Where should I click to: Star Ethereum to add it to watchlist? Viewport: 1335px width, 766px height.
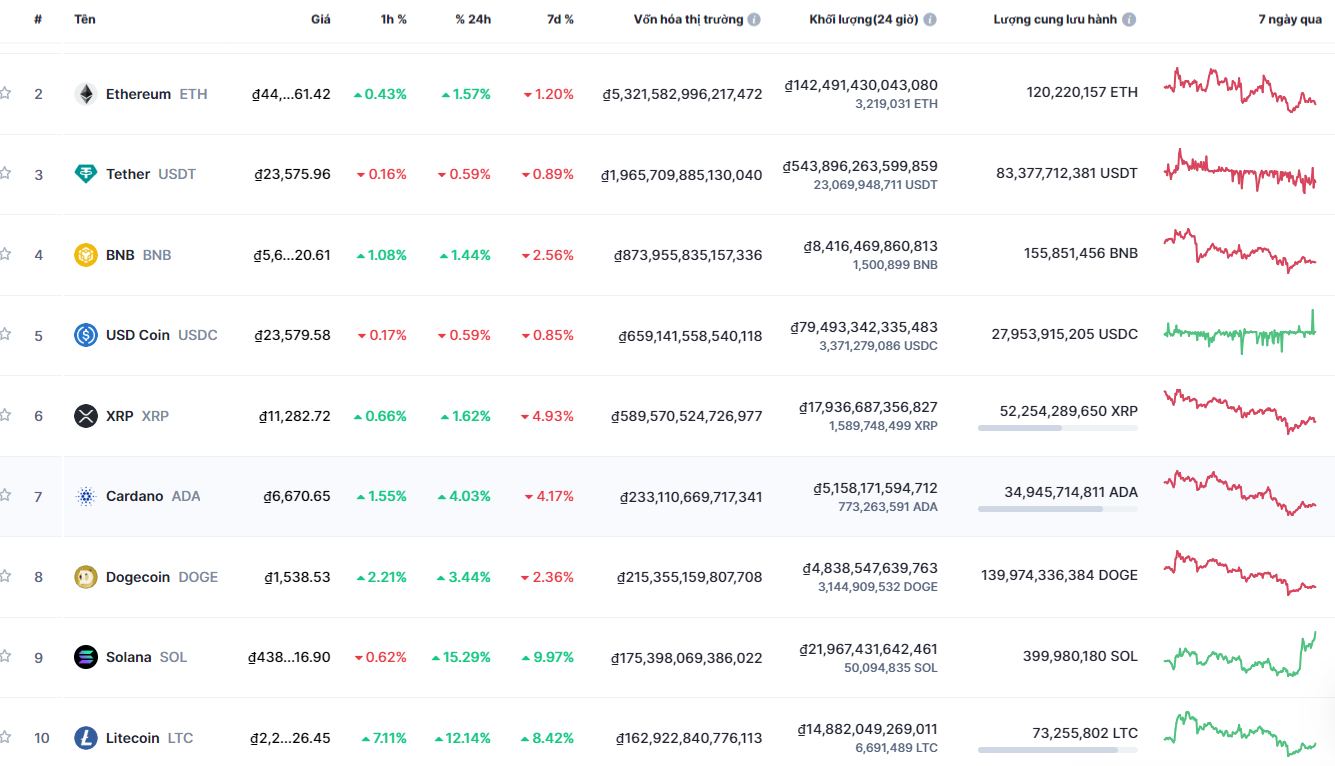tap(5, 92)
